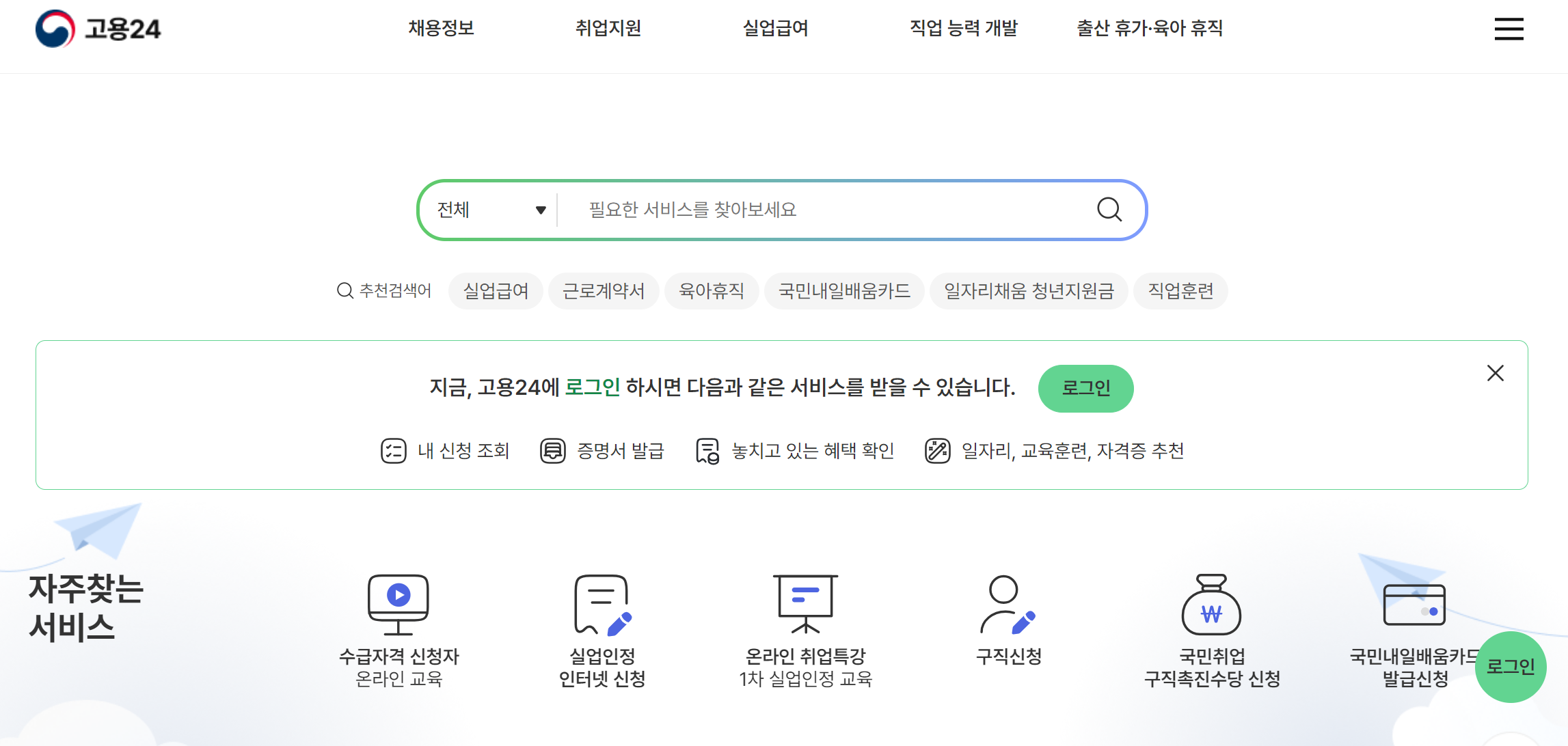
Task: Select the 육아휴직 recommended search tag
Action: coord(711,290)
